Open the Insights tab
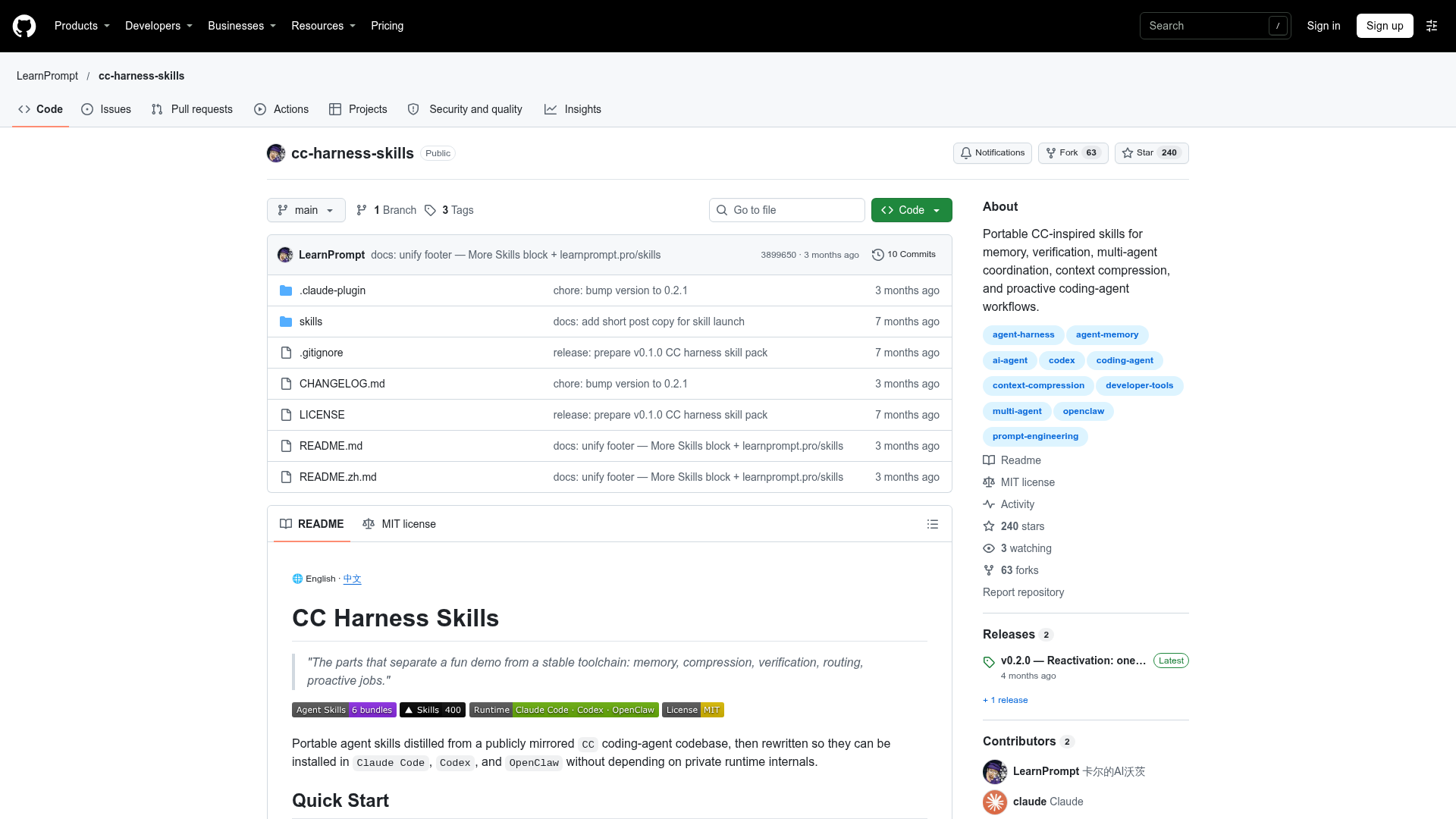The image size is (1456, 819). pyautogui.click(x=573, y=109)
